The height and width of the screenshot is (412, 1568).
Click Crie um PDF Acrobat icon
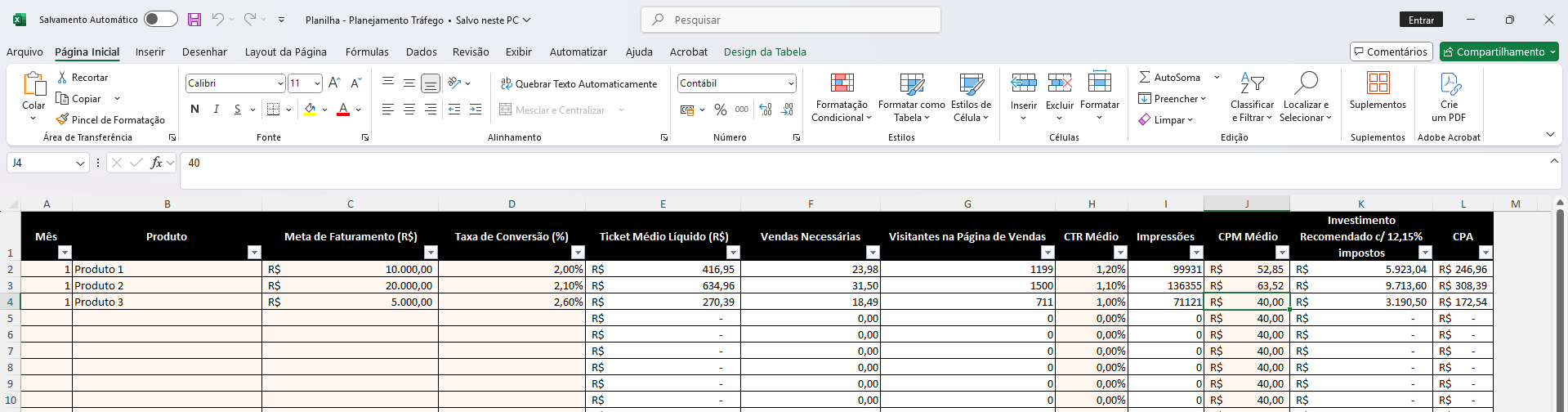point(1450,83)
